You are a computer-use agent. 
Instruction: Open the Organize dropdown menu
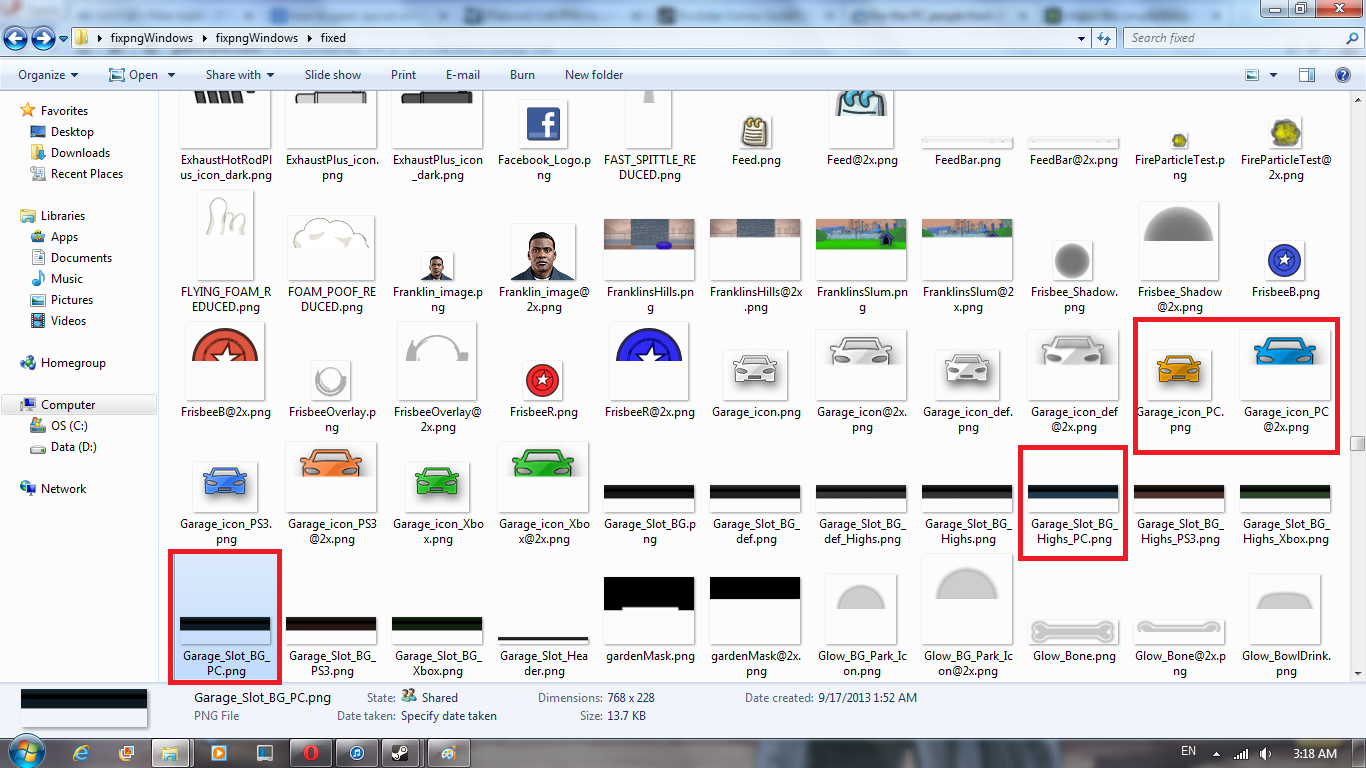[x=48, y=75]
